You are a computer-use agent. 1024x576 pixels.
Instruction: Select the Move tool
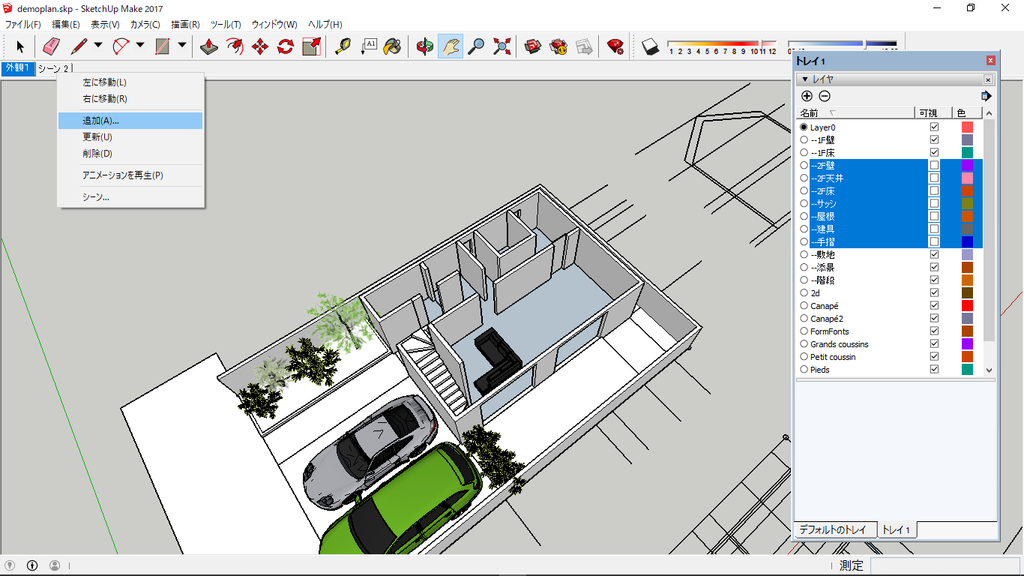tap(260, 46)
